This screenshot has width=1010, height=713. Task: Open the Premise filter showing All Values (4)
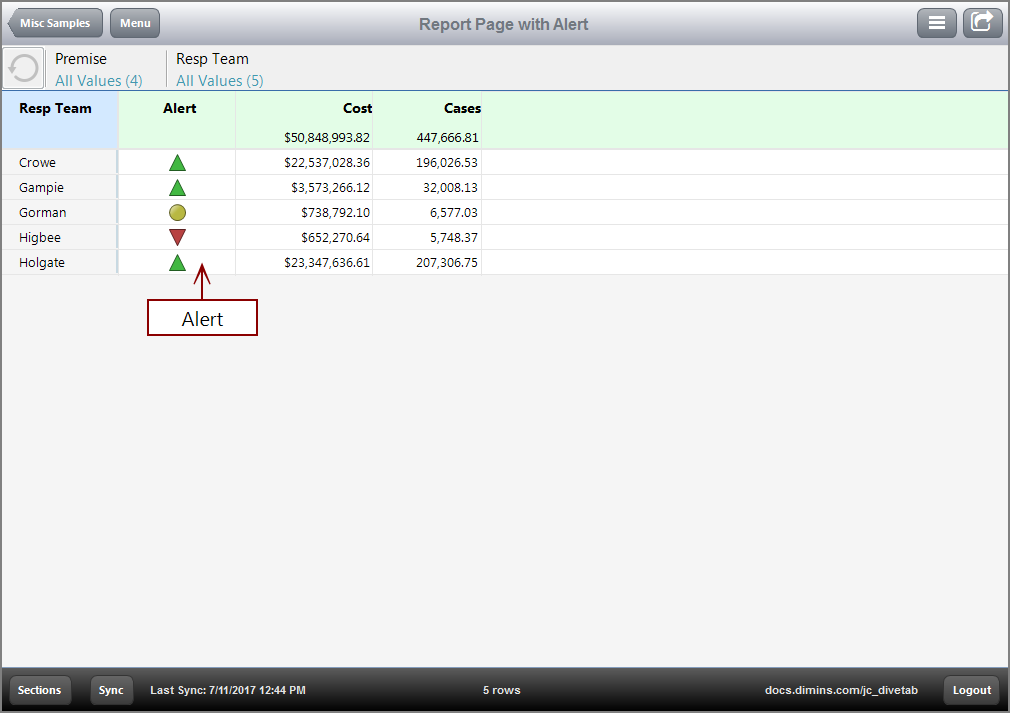100,80
